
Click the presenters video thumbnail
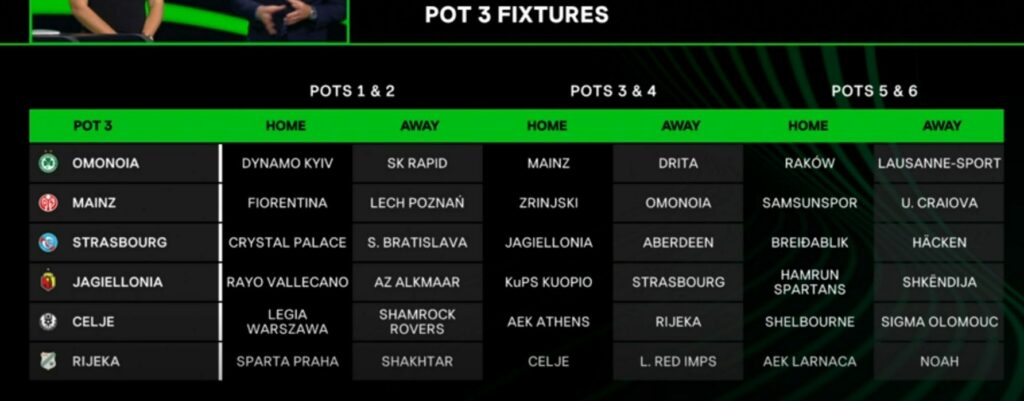[x=190, y=20]
